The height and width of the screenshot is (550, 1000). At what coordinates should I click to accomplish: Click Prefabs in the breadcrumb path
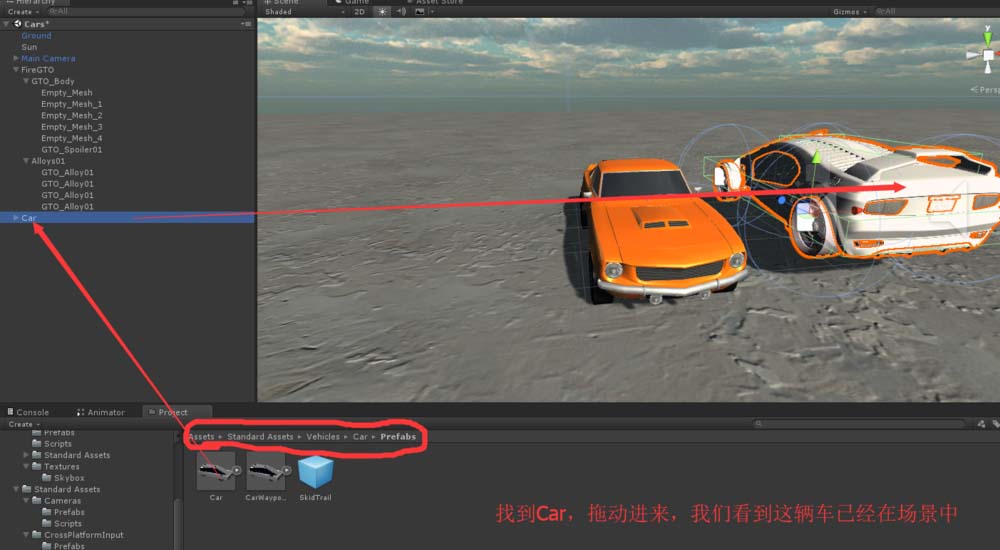click(x=398, y=437)
